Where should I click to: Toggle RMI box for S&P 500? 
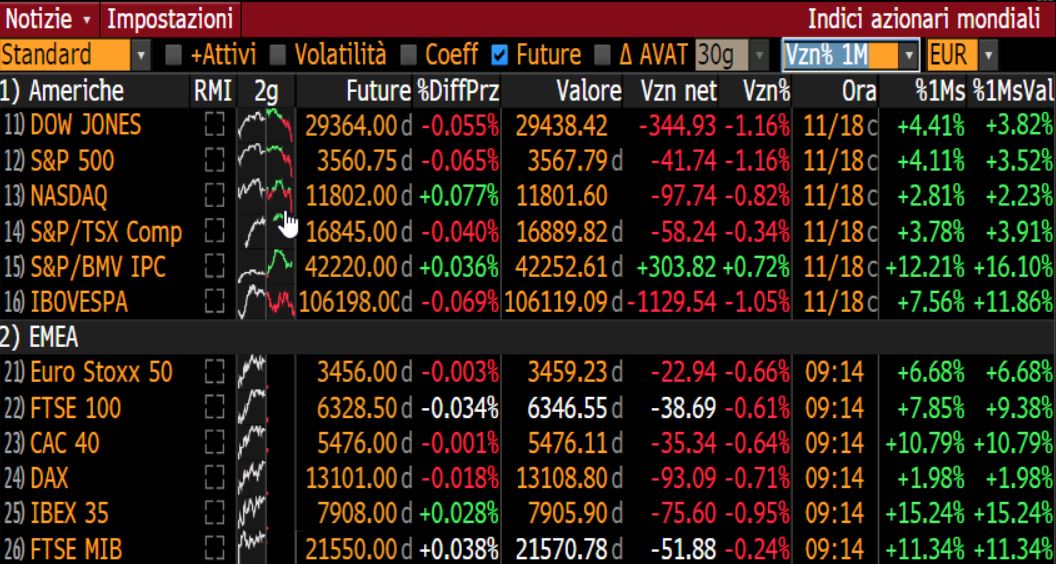coord(214,161)
